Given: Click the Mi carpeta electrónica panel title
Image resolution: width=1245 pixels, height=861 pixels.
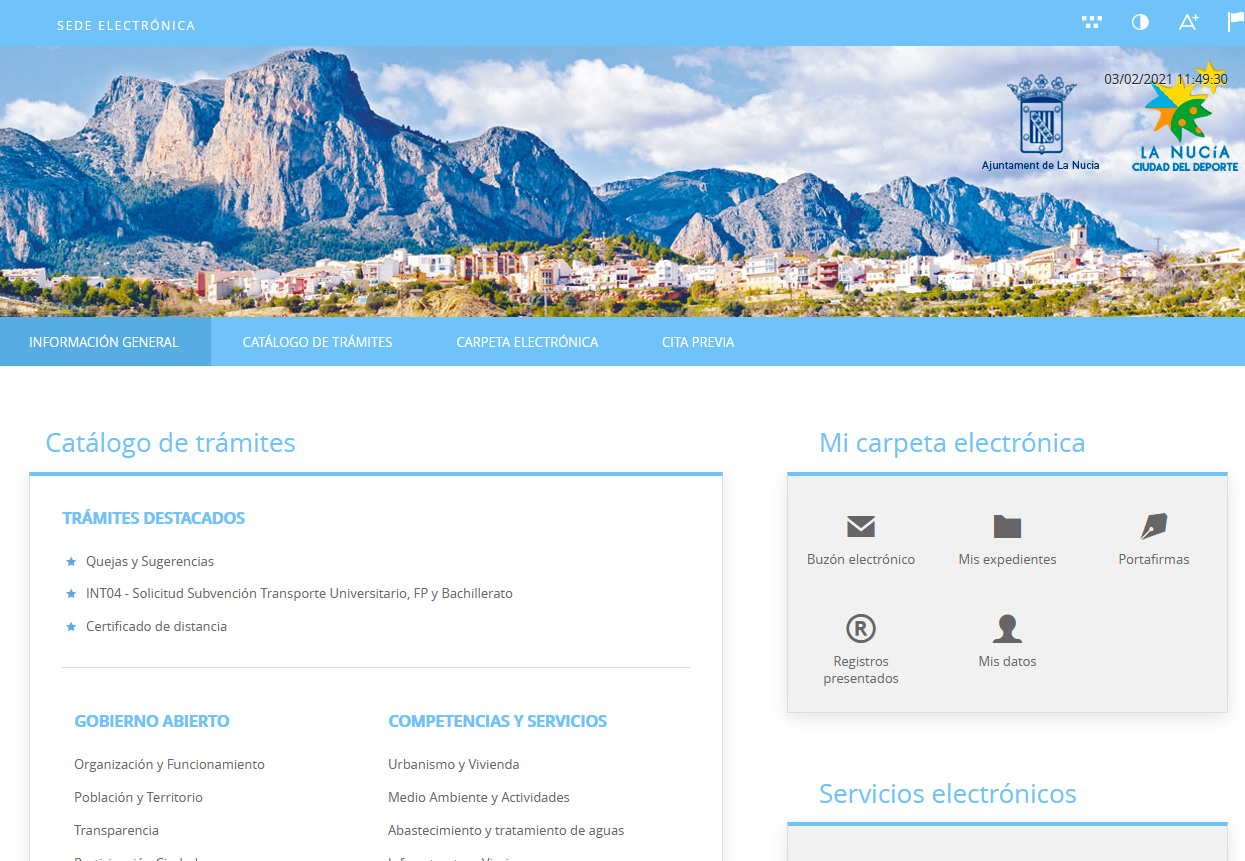Looking at the screenshot, I should [x=952, y=443].
